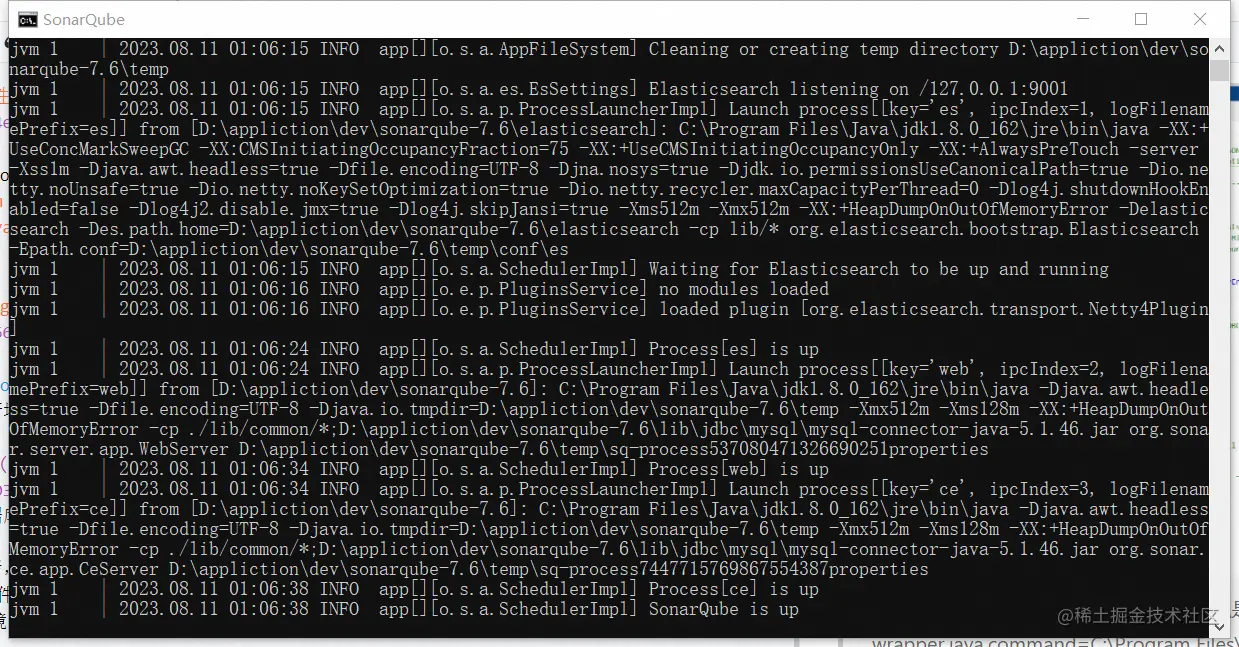Click the SonarQube window title text
Screen dimensions: 1239x647
[84, 19]
